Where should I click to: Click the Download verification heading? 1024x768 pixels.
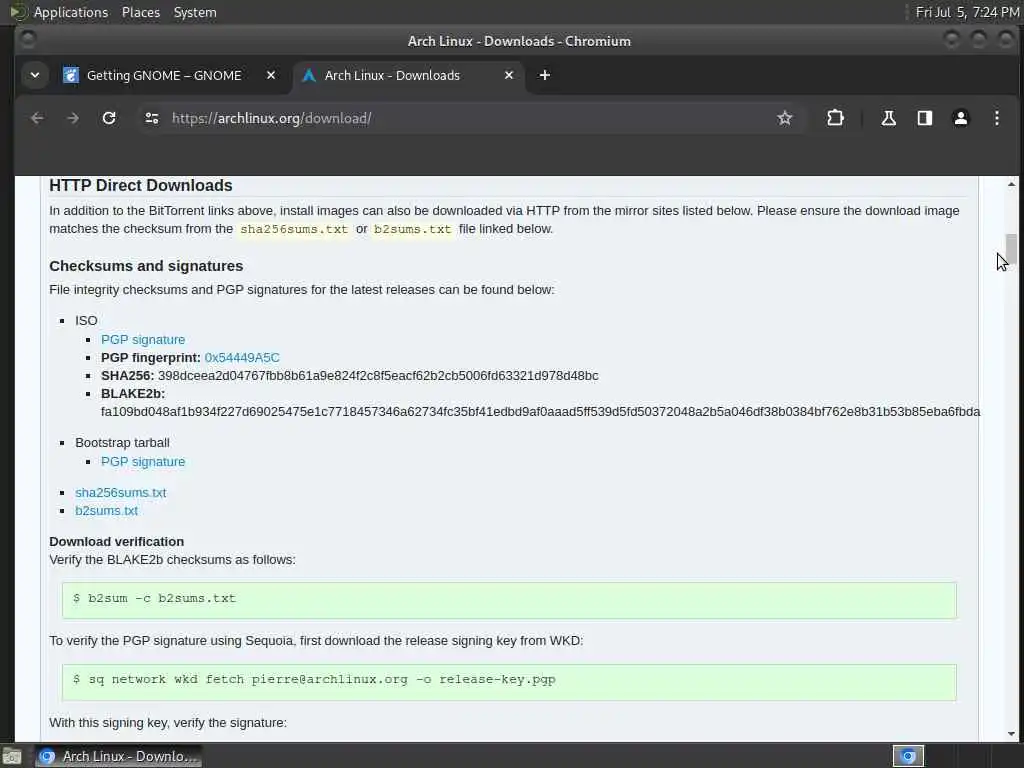tap(116, 541)
